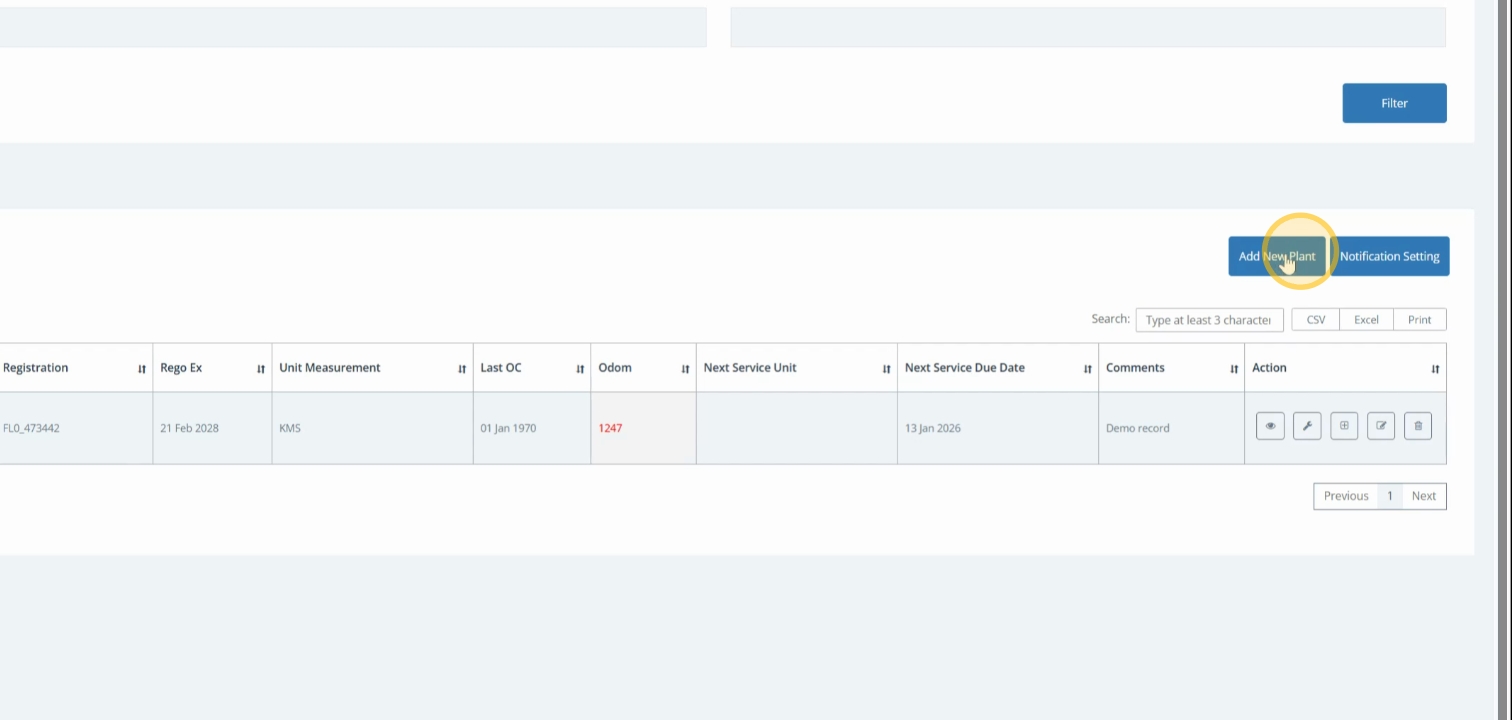Go to the Next page
This screenshot has height=720, width=1512.
pyautogui.click(x=1424, y=496)
